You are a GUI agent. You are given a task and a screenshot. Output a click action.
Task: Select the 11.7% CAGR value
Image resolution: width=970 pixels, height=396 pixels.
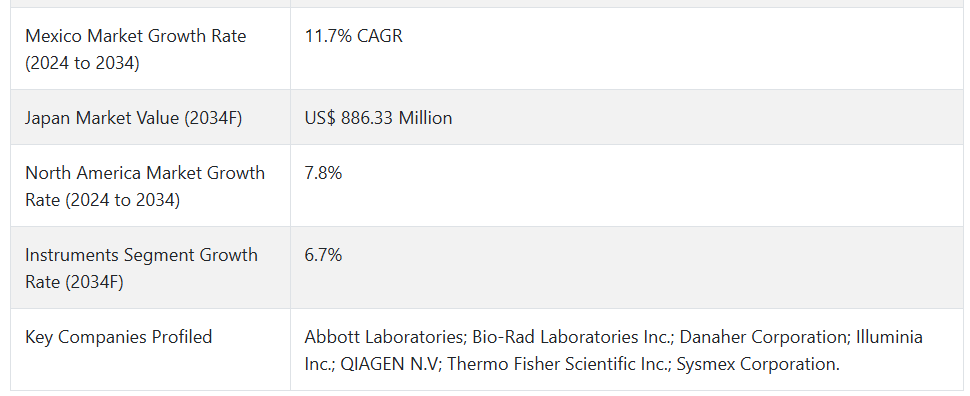[353, 36]
